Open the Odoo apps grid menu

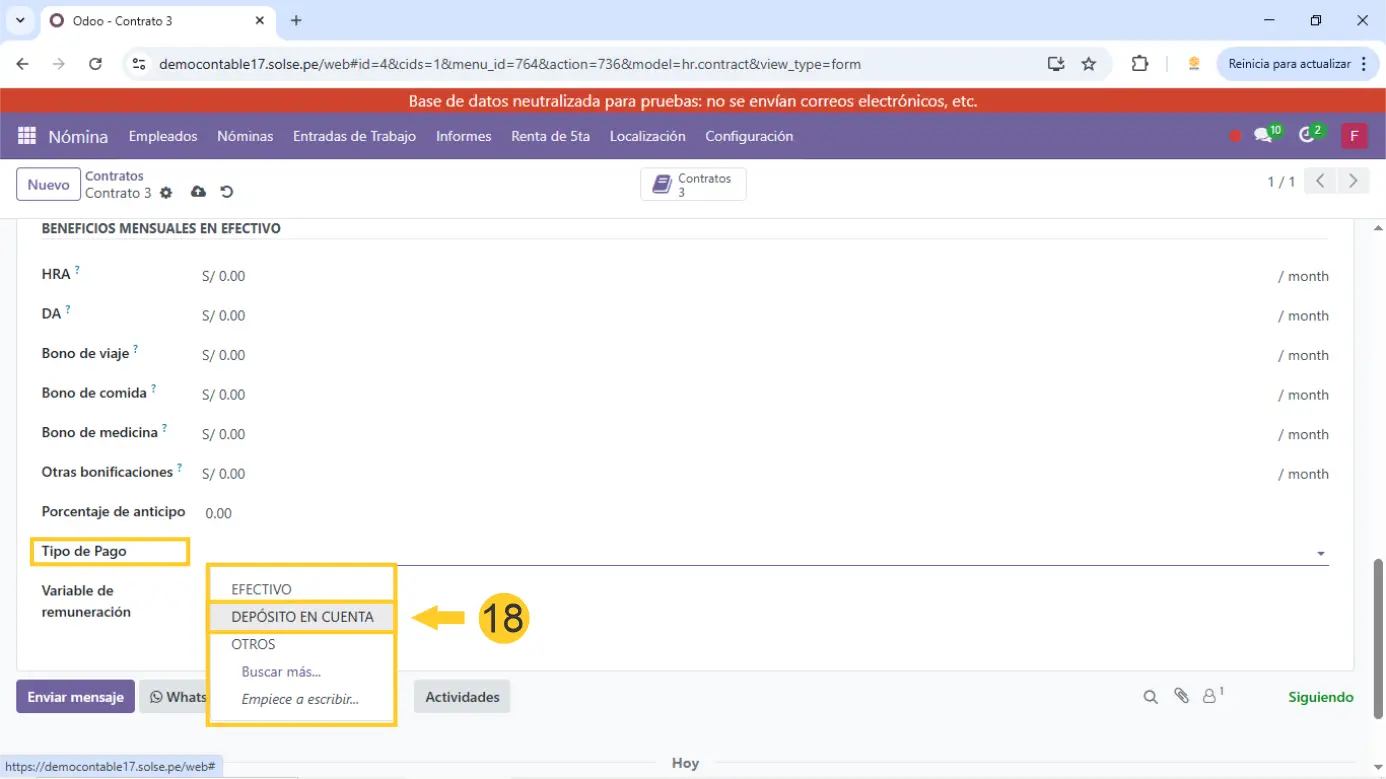click(x=27, y=136)
